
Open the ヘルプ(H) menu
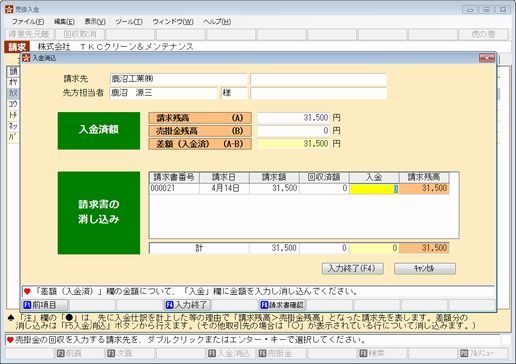(x=217, y=22)
